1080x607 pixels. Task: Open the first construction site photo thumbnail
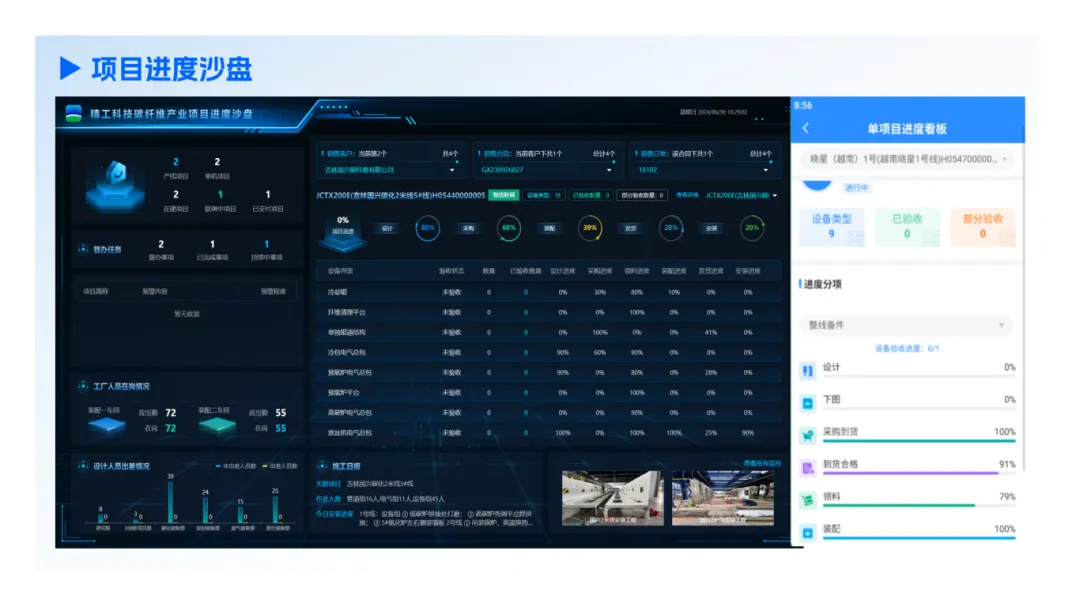(x=612, y=498)
